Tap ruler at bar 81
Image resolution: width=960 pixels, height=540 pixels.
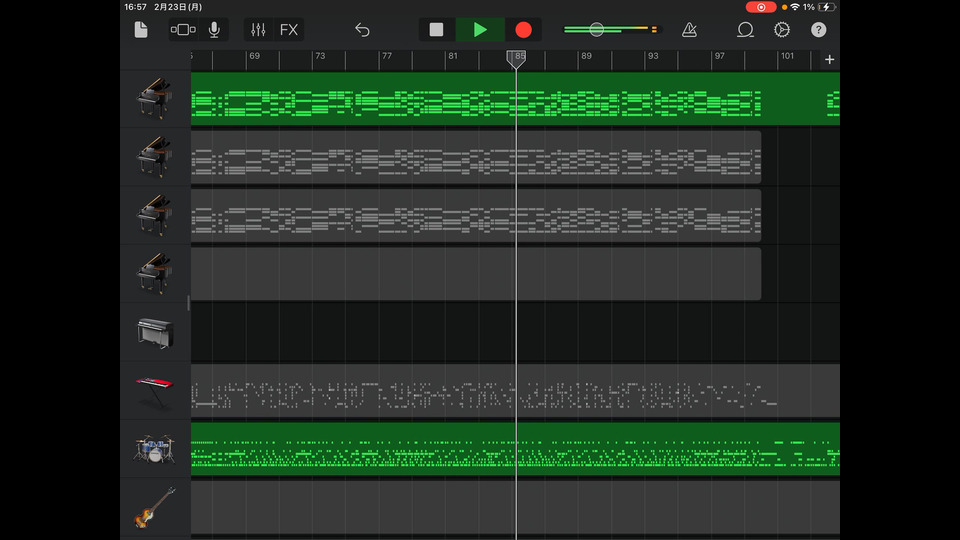point(453,56)
